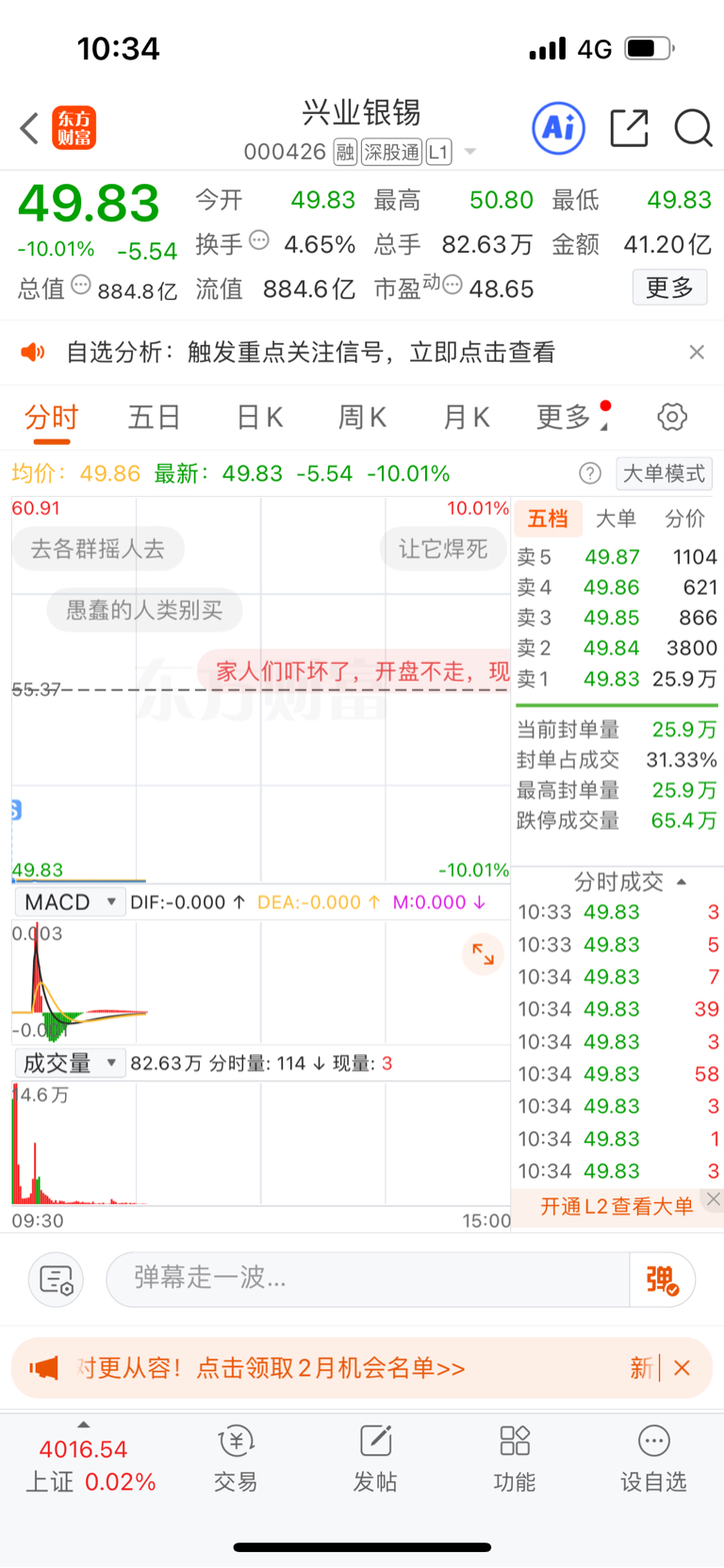
Task: Tap the 卖1 49.83 order row
Action: point(617,679)
